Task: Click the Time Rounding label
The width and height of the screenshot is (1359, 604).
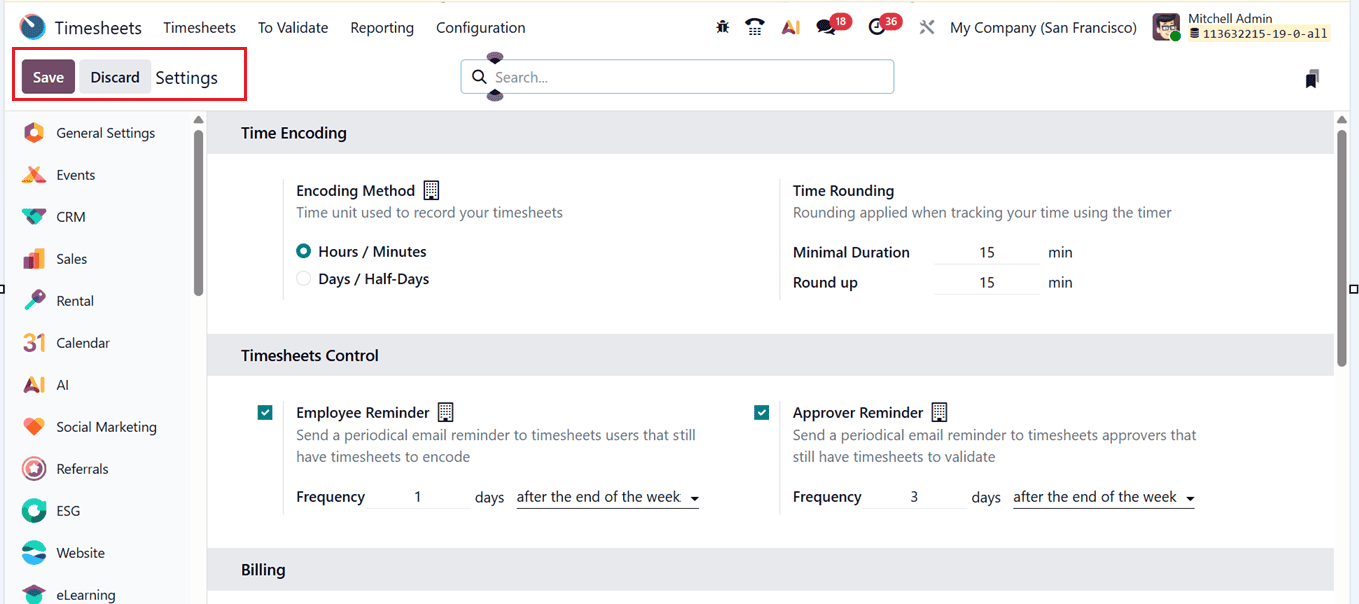Action: 843,190
